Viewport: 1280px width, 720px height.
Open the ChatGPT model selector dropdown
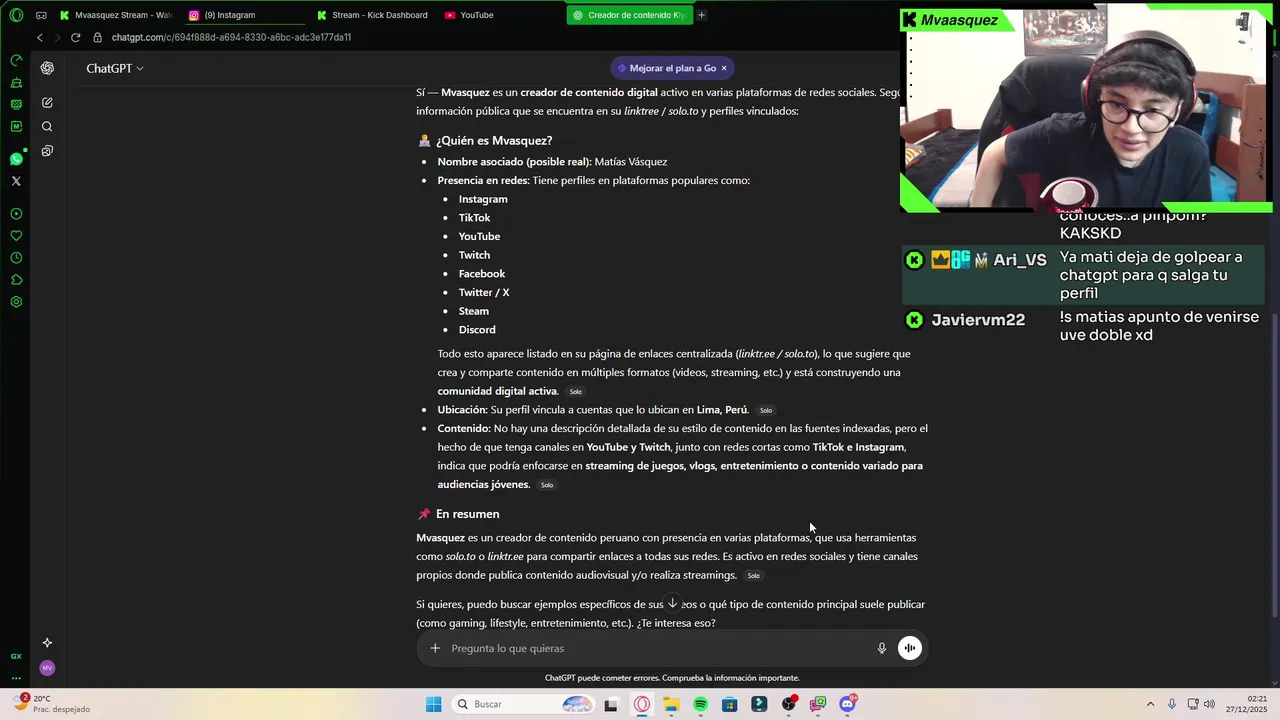pos(114,68)
